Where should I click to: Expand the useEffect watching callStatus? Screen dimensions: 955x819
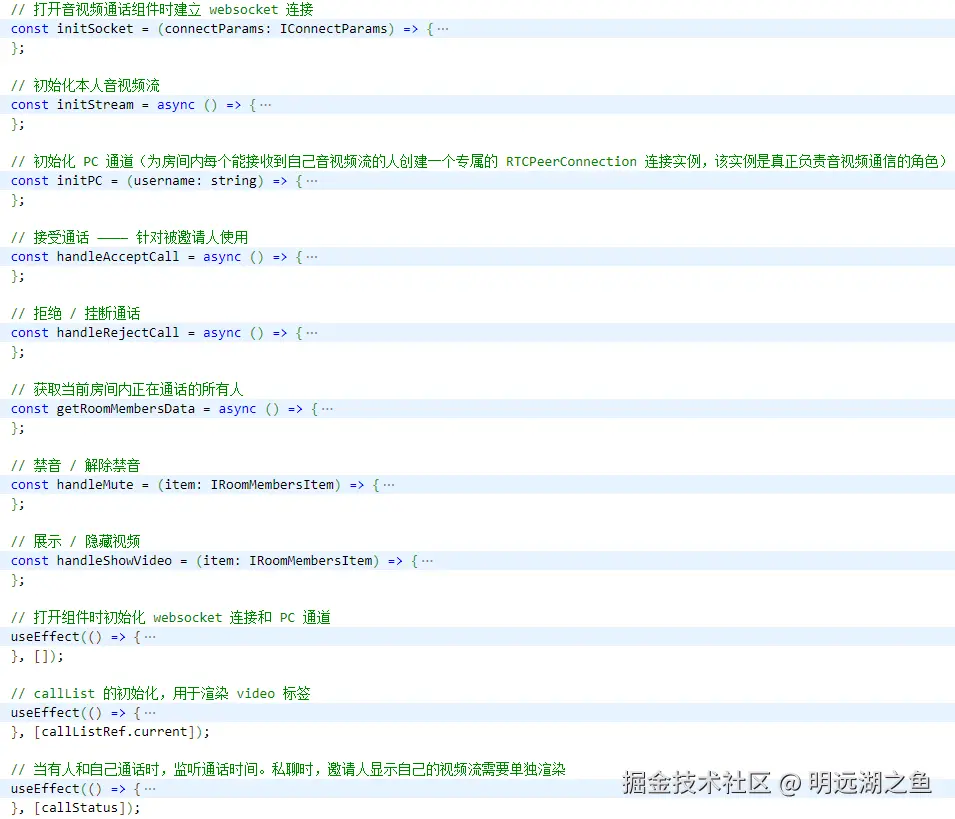[x=148, y=788]
